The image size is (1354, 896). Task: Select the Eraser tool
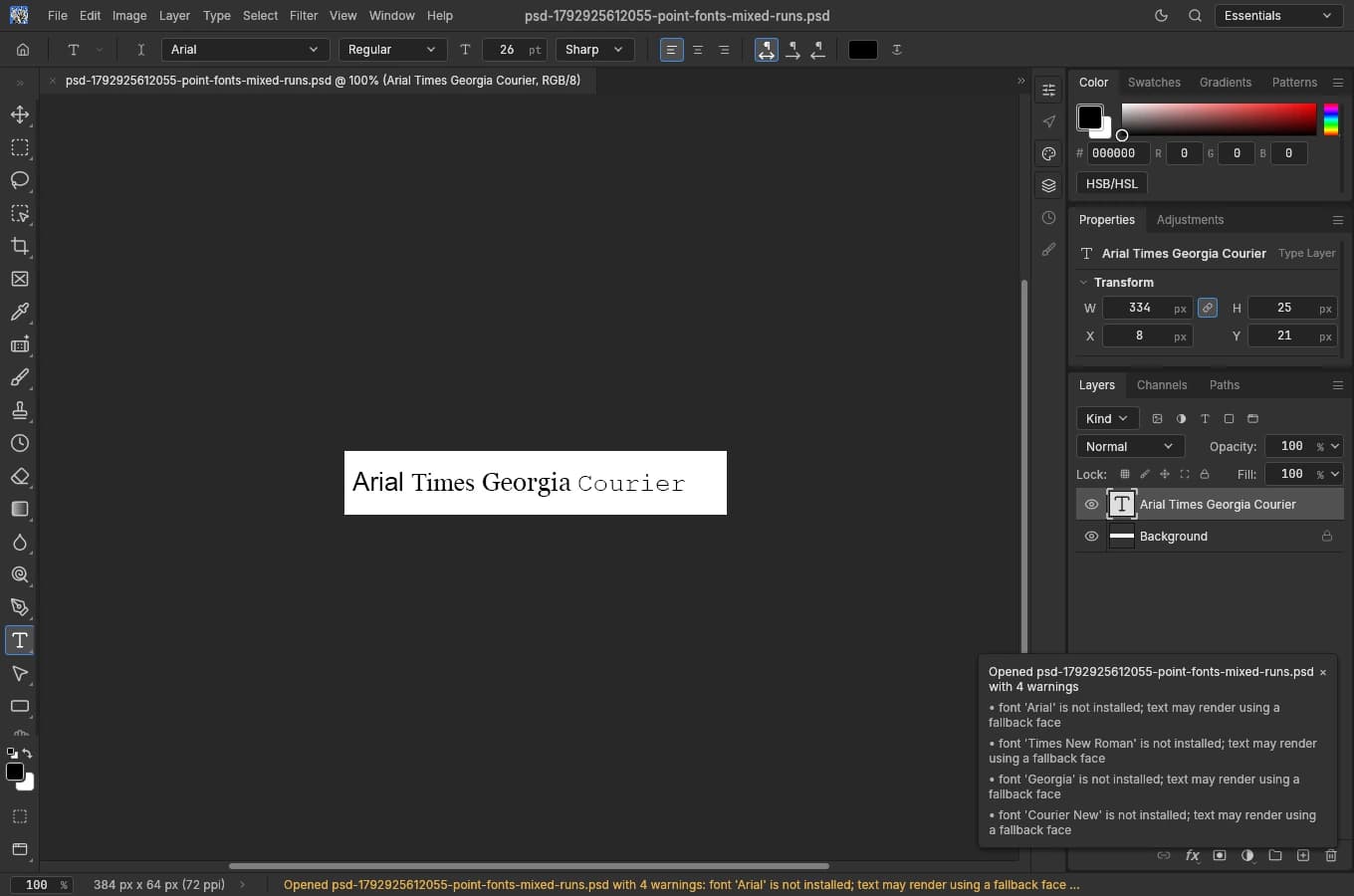(x=20, y=476)
